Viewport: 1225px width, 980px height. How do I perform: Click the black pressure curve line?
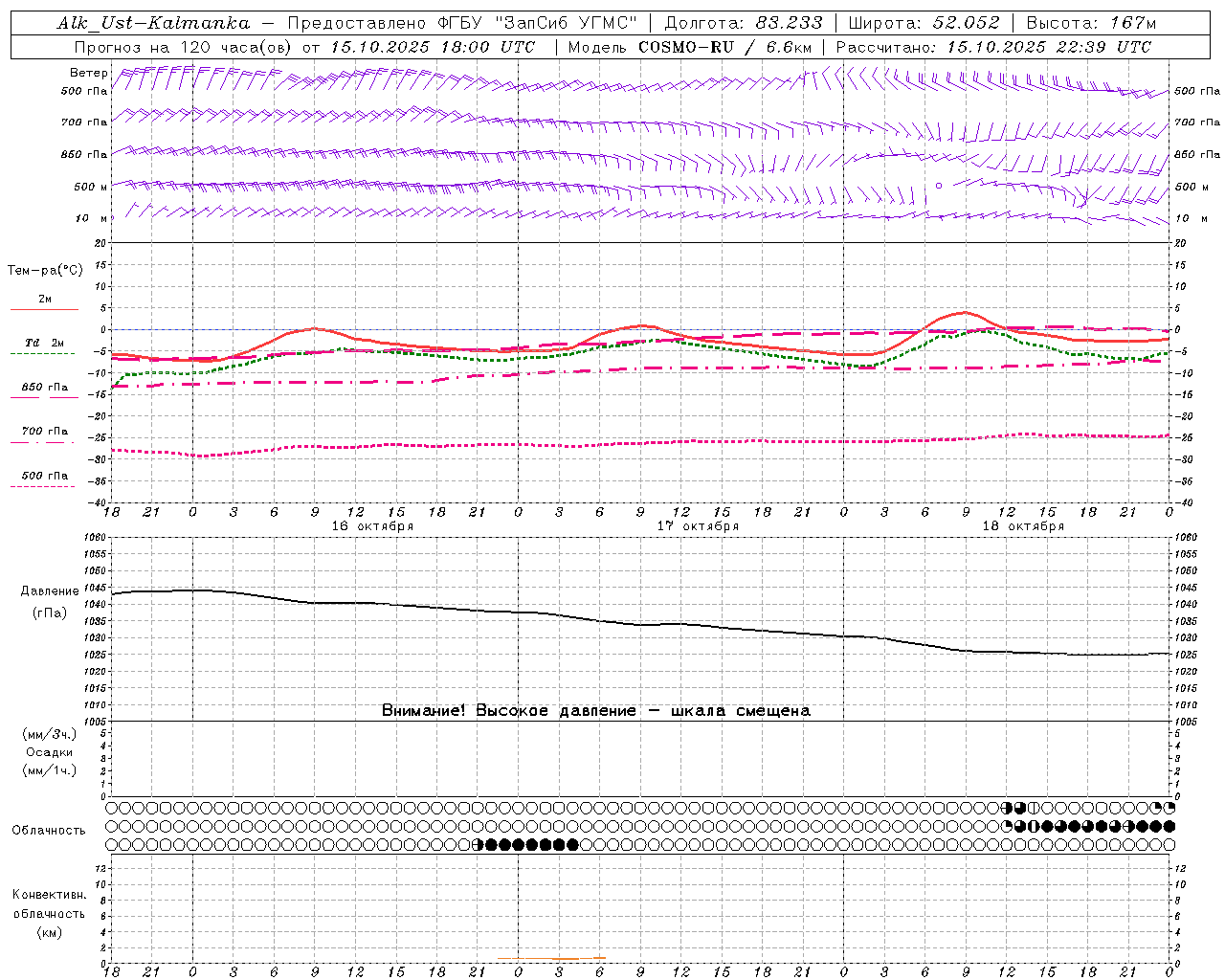click(x=641, y=624)
